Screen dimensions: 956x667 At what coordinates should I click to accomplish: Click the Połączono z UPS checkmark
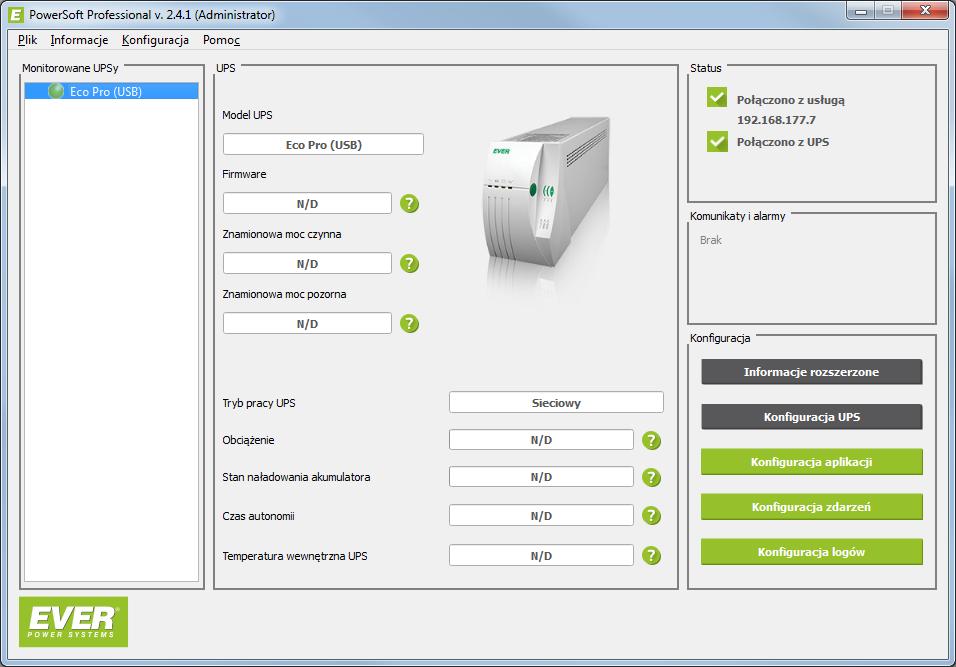(x=717, y=141)
